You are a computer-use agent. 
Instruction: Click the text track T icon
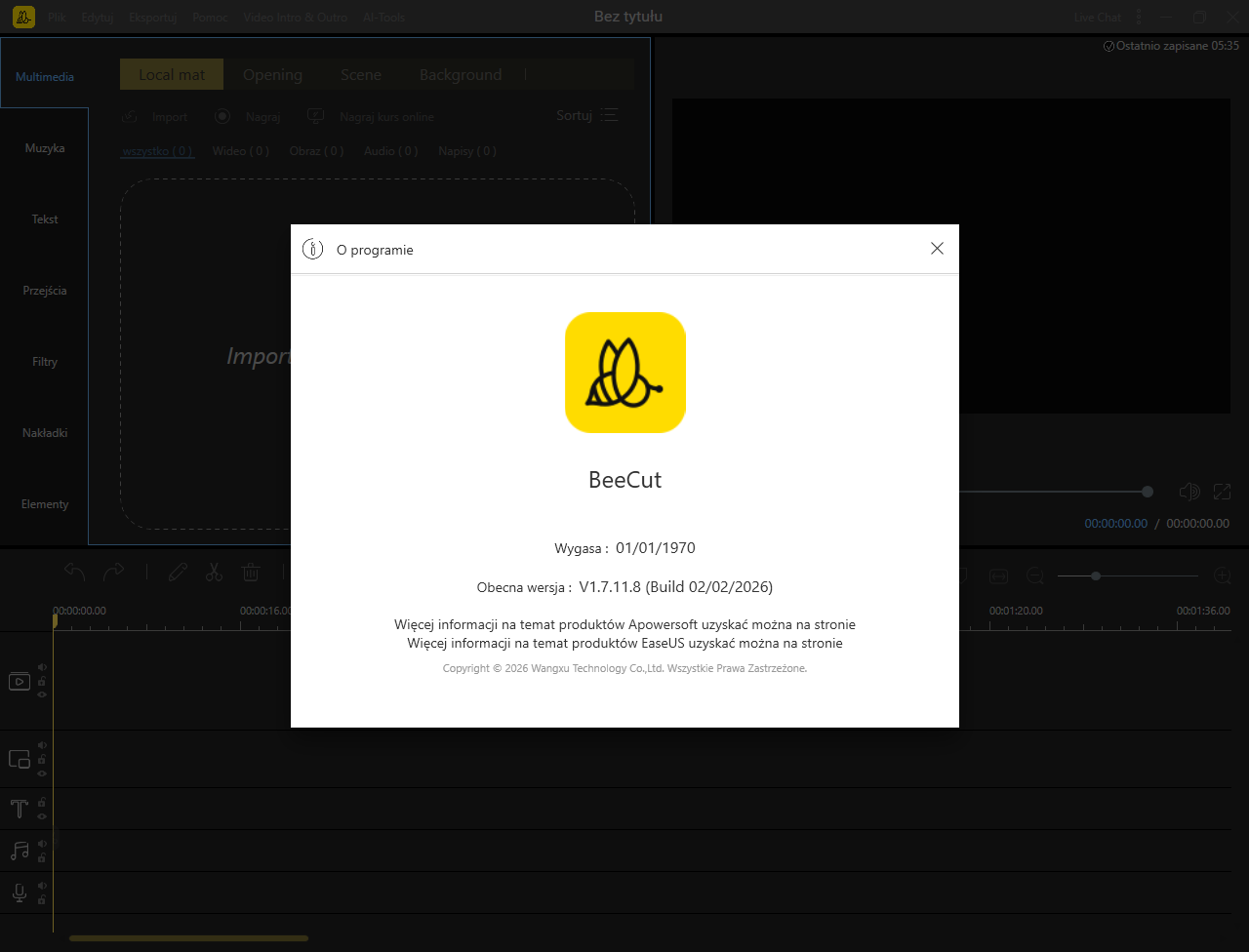19,809
